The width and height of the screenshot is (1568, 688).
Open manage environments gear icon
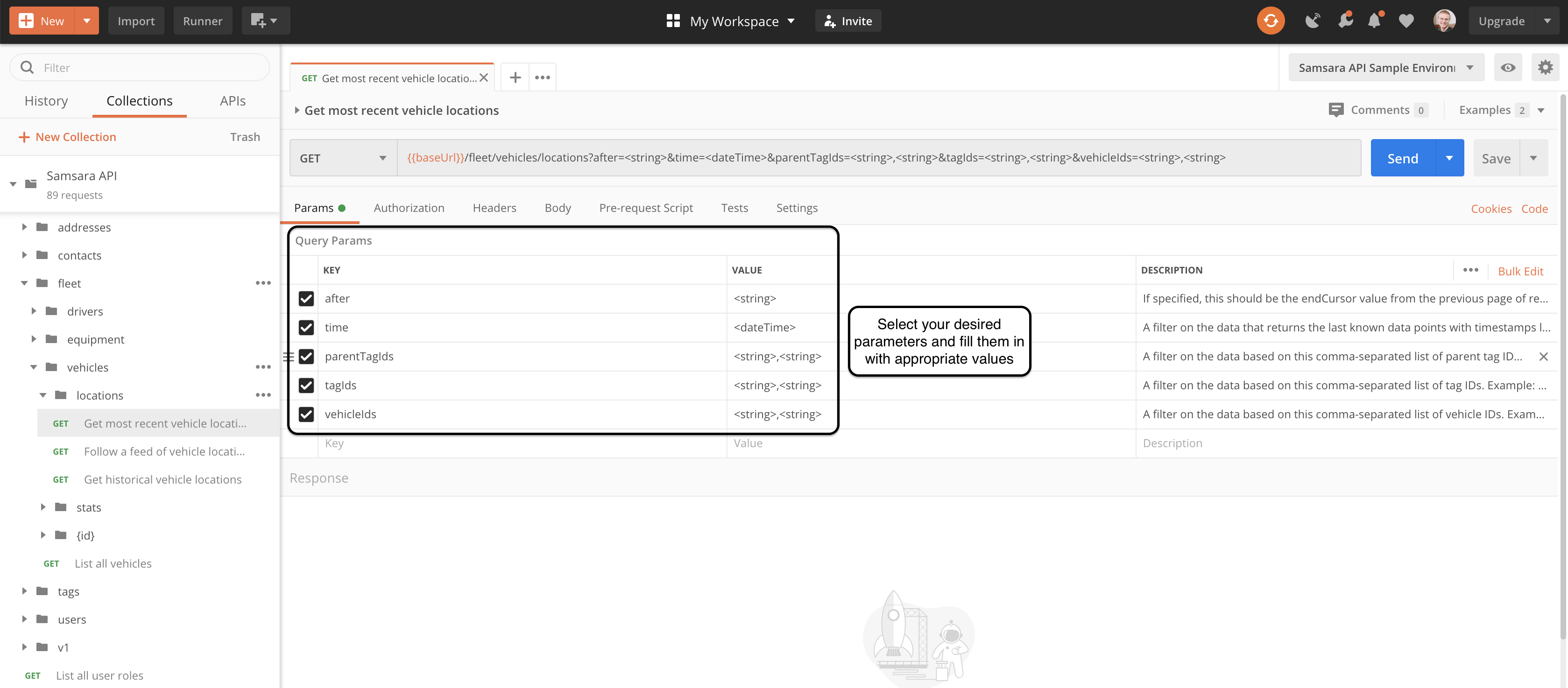pyautogui.click(x=1545, y=68)
